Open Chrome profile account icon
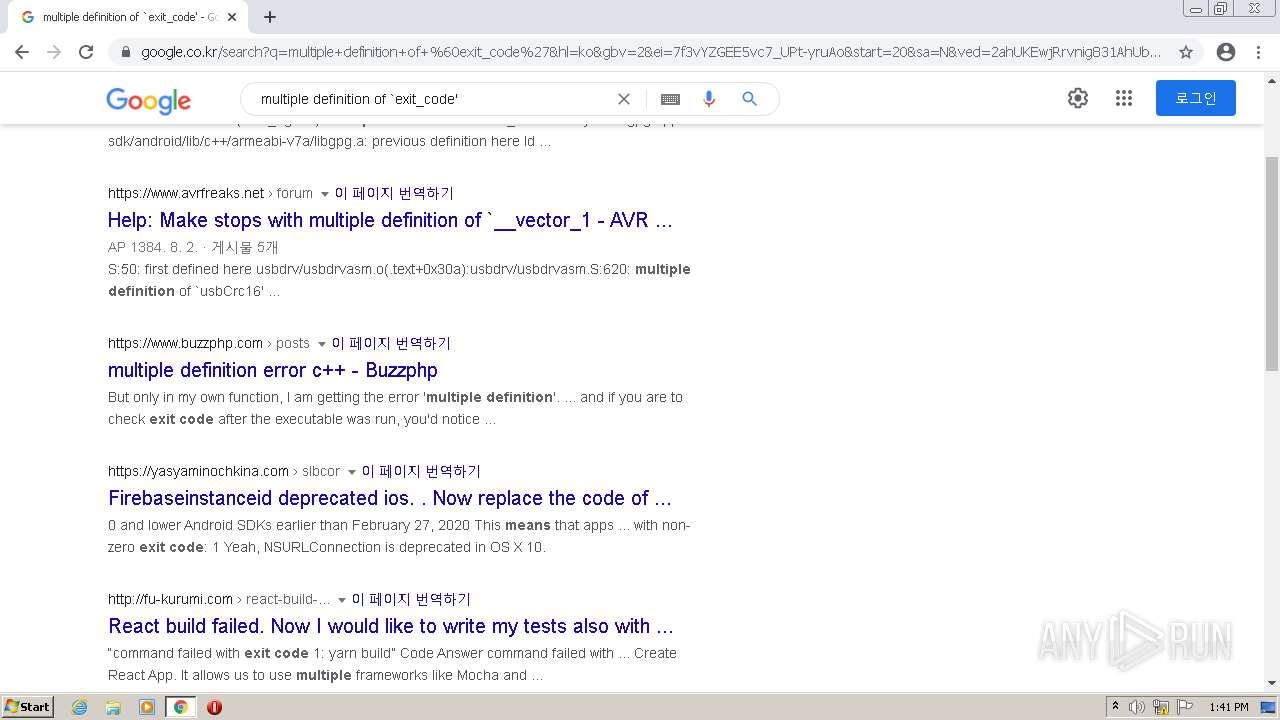 coord(1226,52)
